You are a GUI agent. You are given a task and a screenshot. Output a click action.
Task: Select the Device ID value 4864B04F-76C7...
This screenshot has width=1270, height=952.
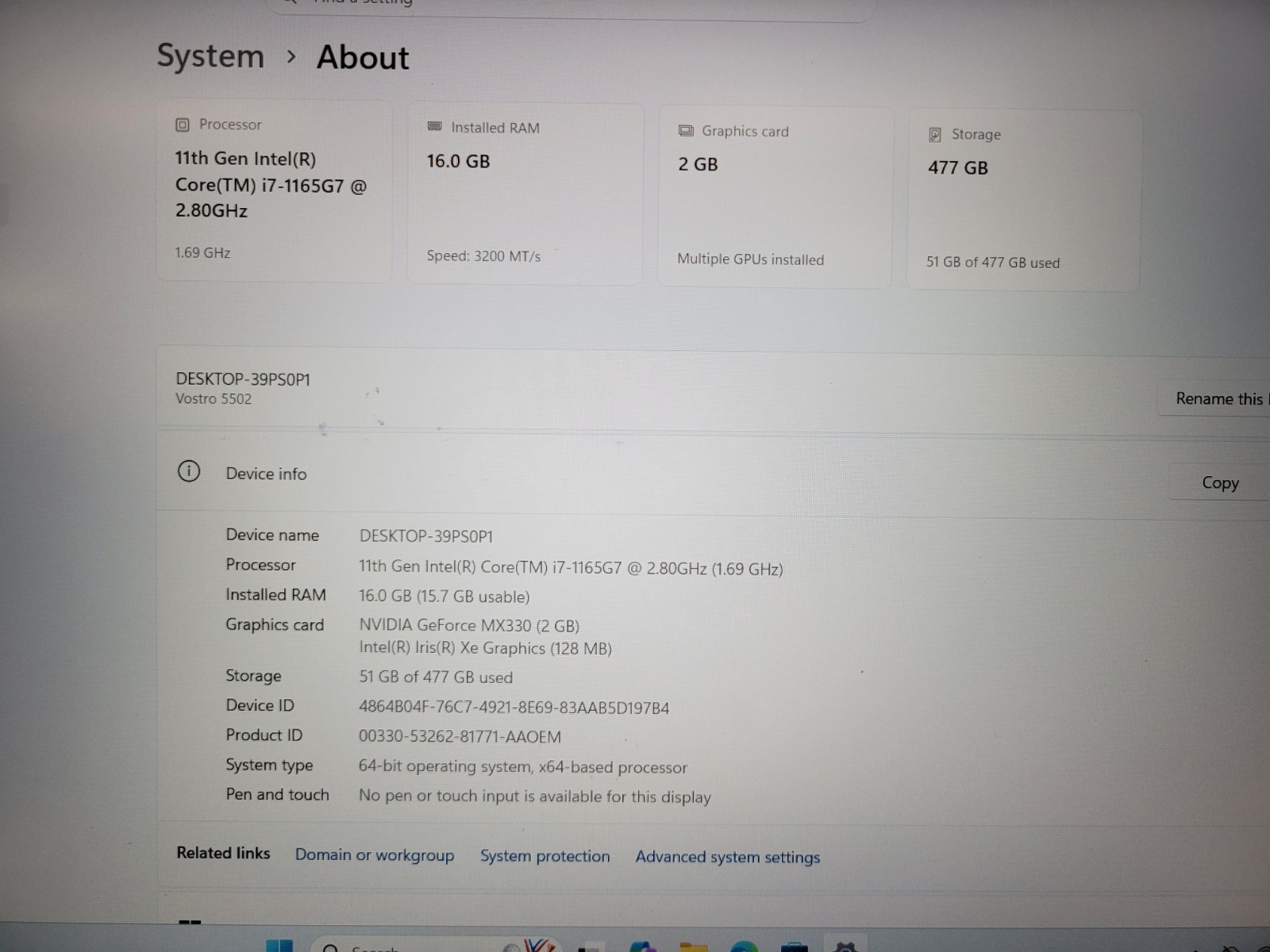[x=514, y=708]
